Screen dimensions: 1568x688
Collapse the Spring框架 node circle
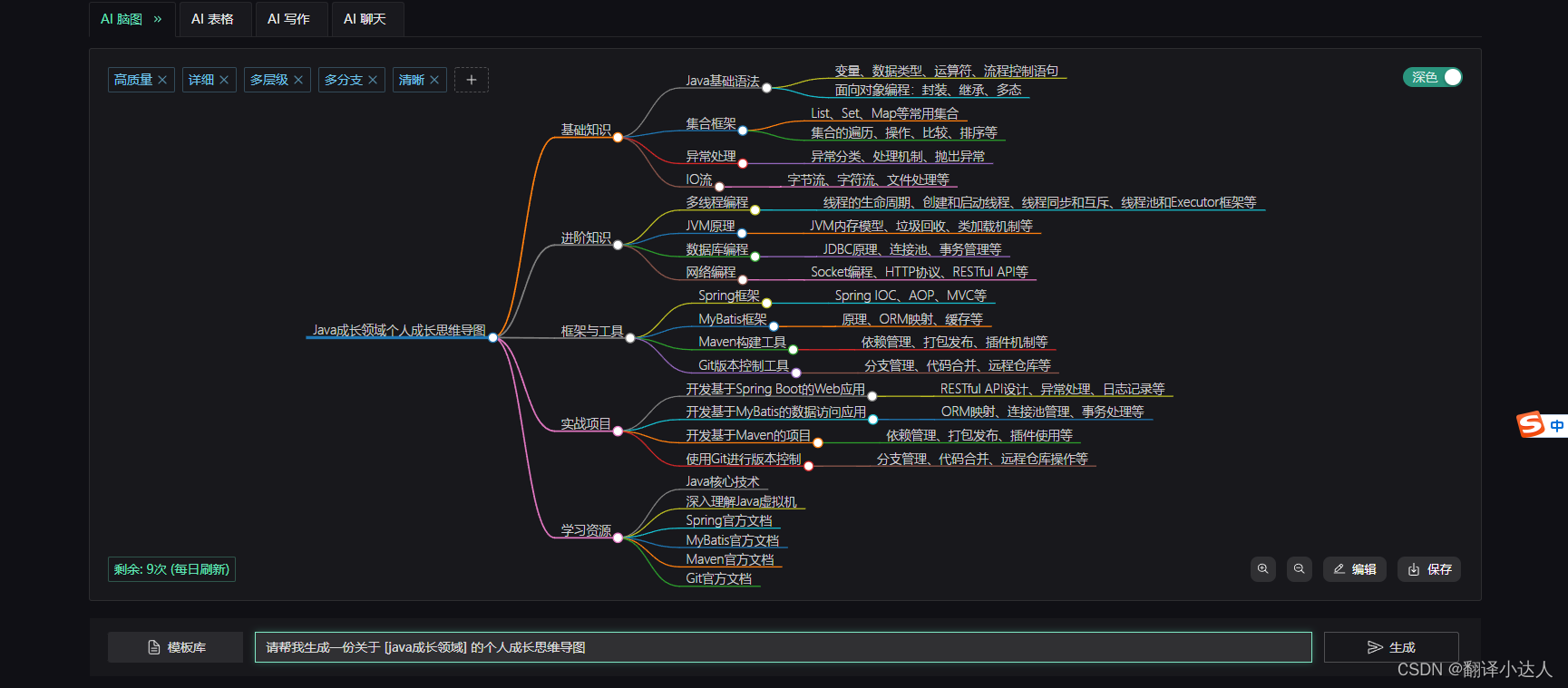766,303
